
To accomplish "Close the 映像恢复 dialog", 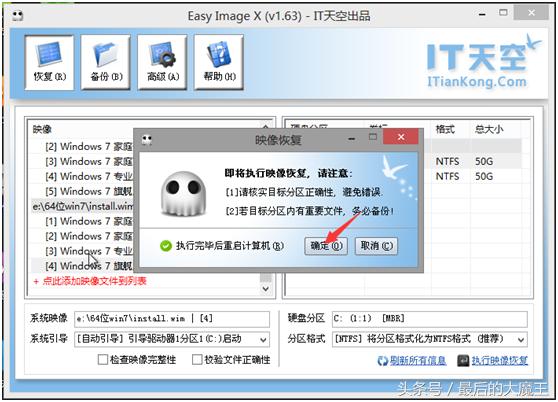I will coord(401,137).
